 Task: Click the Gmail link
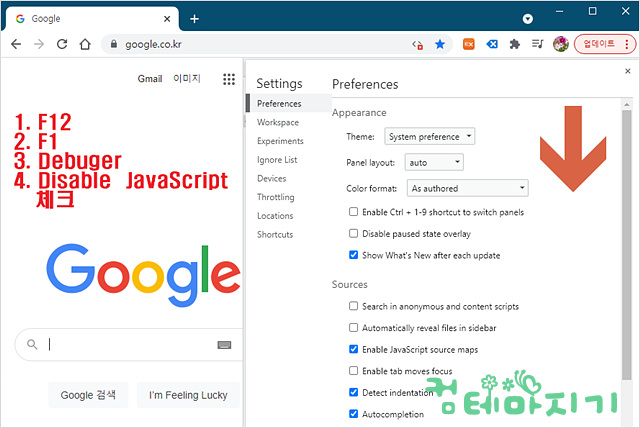150,79
